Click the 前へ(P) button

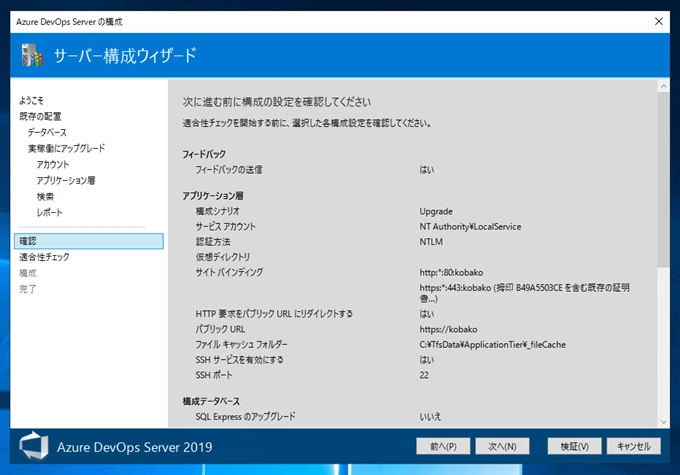click(x=443, y=446)
